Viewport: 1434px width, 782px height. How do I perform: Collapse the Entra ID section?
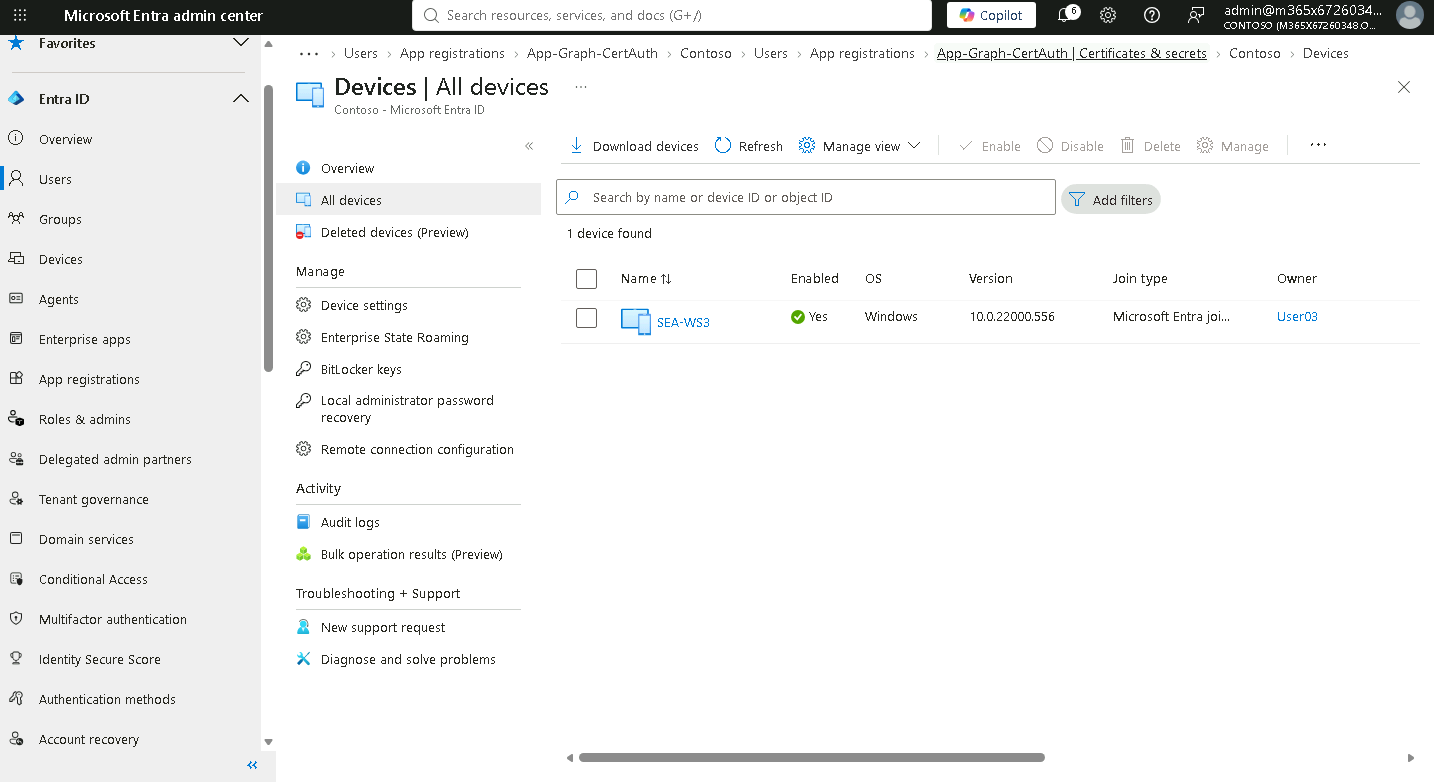click(x=241, y=99)
